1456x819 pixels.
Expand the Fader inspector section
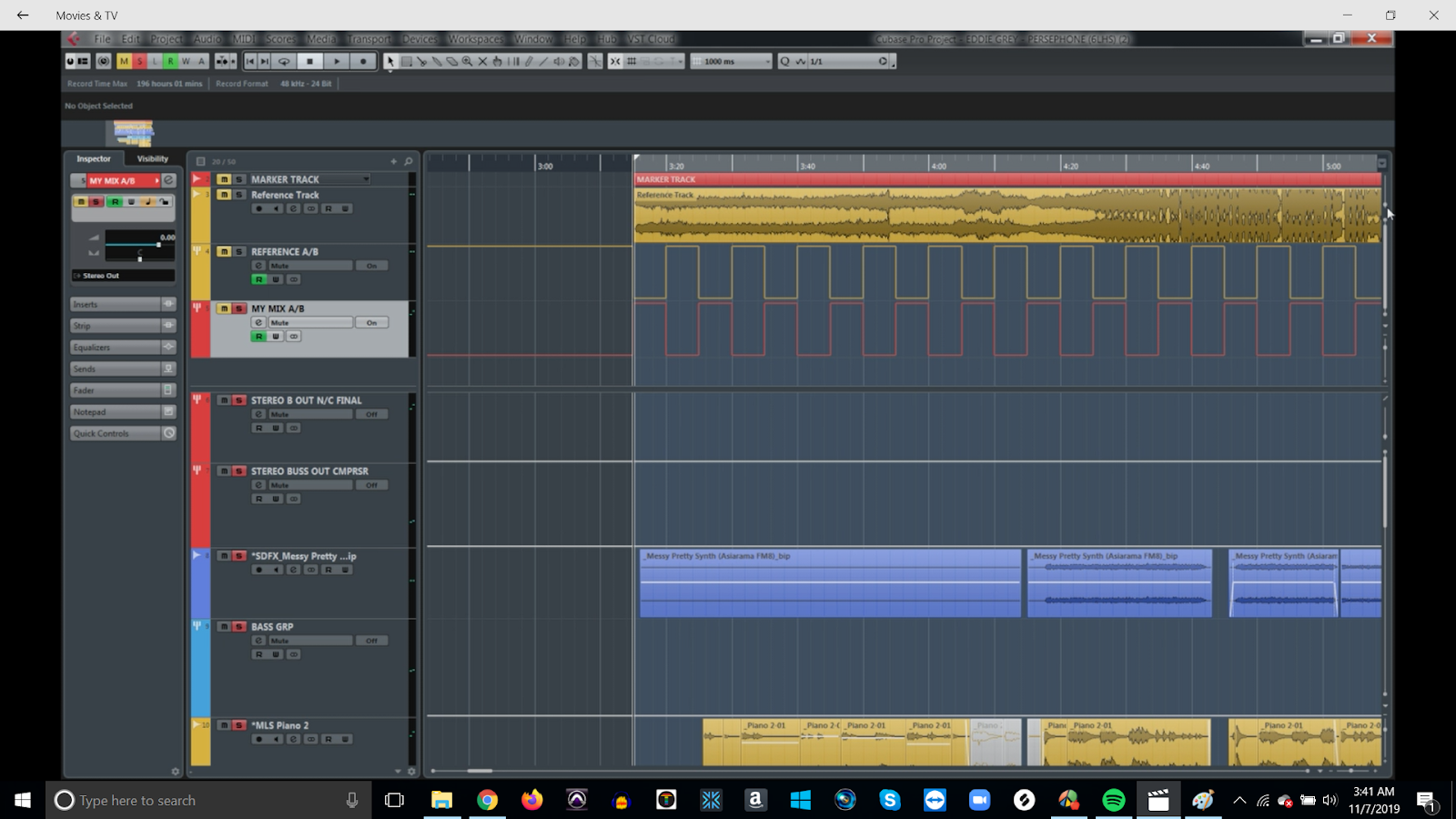pyautogui.click(x=123, y=390)
